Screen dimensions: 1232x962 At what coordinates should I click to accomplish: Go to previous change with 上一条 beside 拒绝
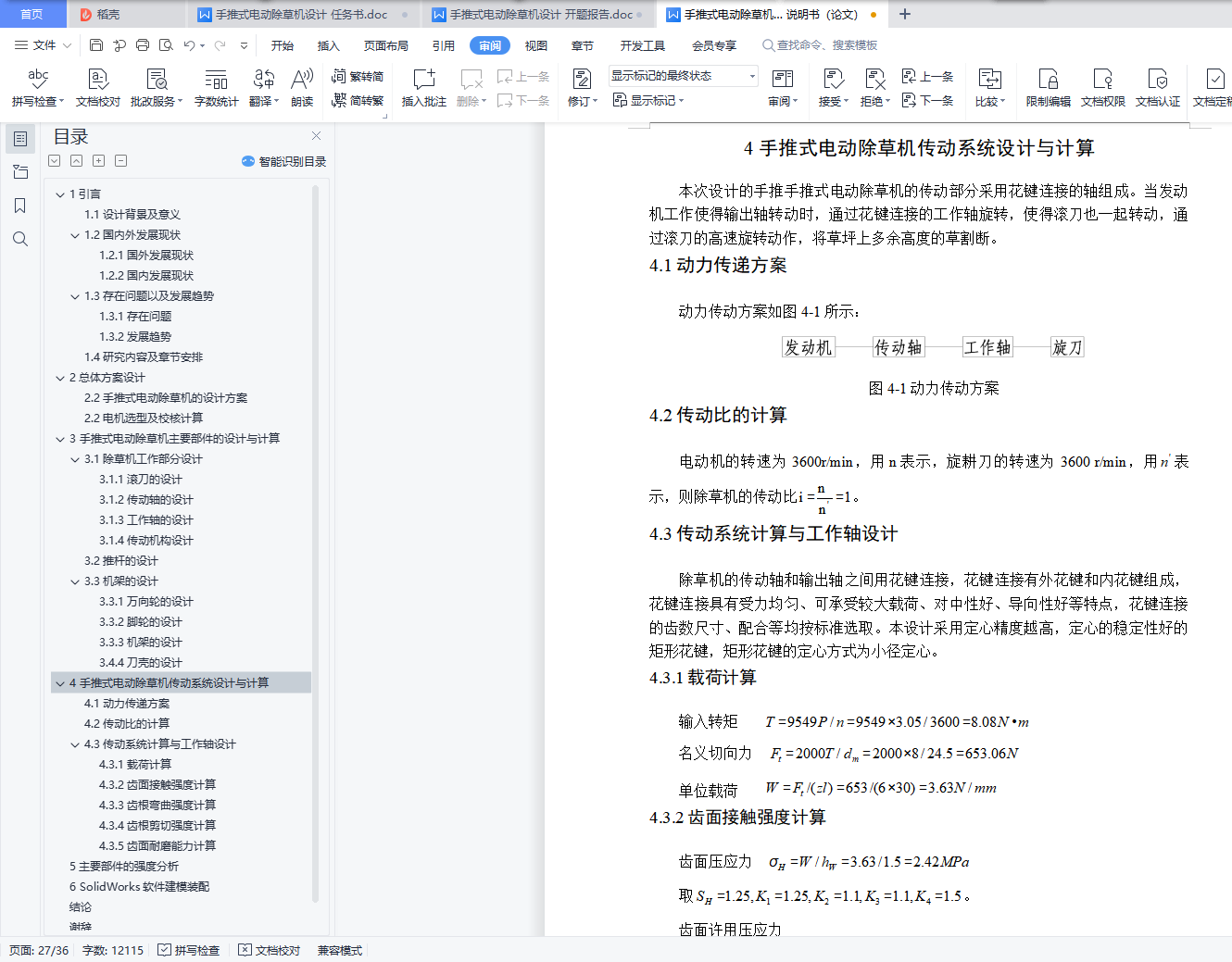(x=927, y=77)
